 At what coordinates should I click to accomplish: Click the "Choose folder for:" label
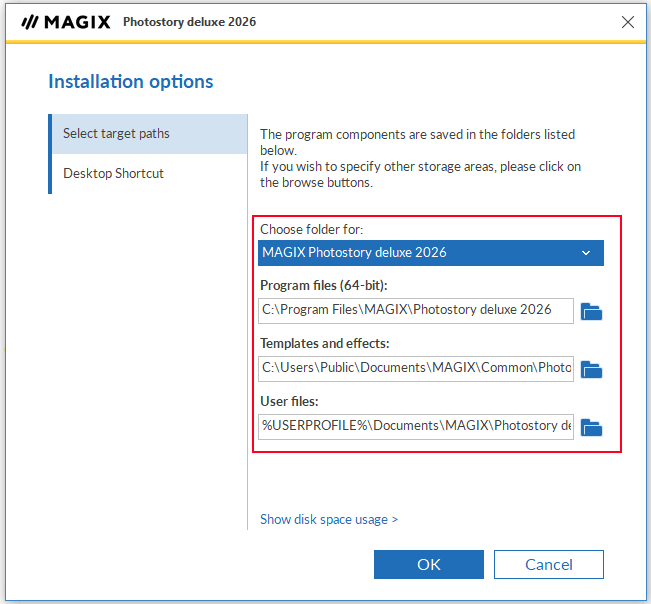(x=311, y=229)
